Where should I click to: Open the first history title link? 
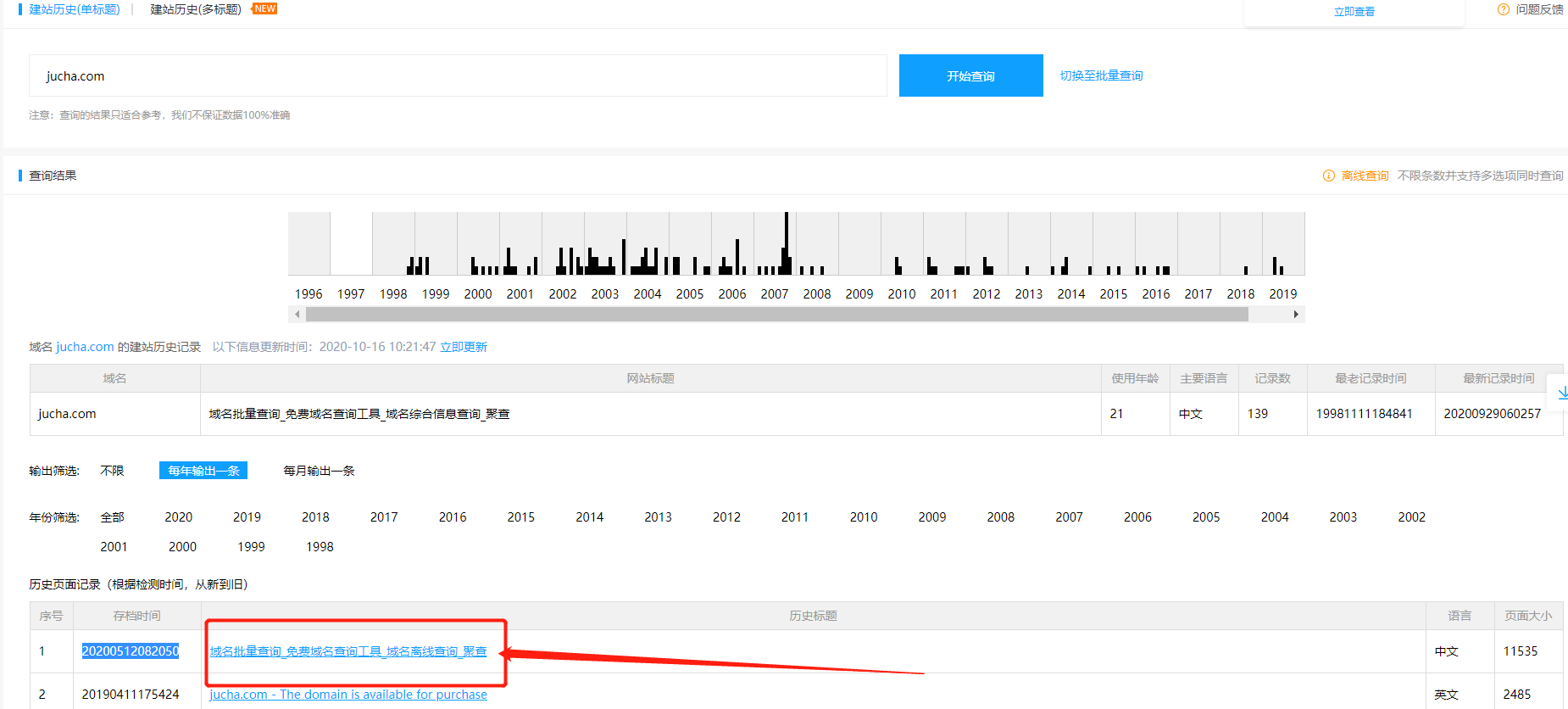tap(348, 651)
